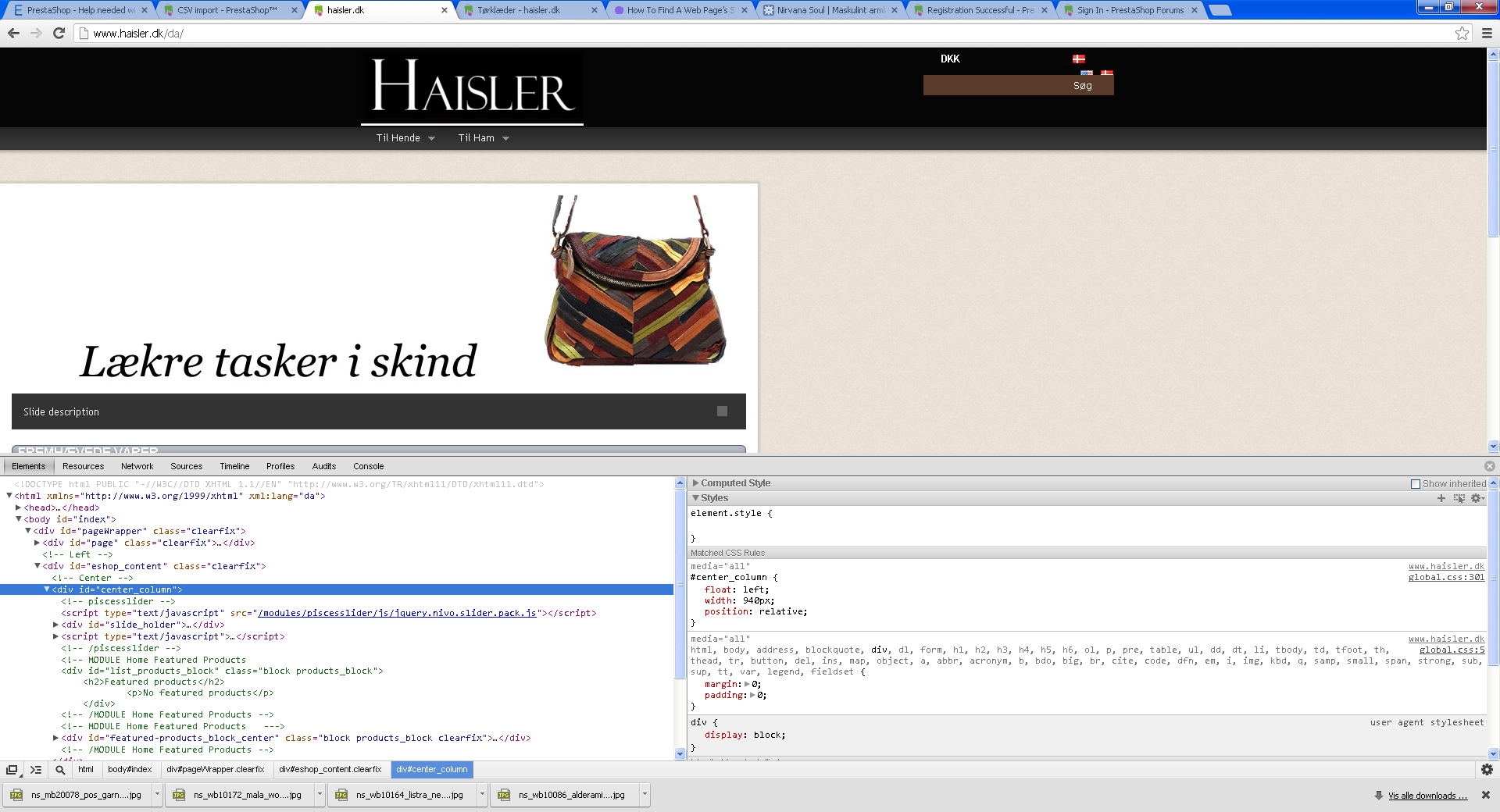Collapse the Styles section
Screen dimensions: 1500x812
[x=695, y=498]
